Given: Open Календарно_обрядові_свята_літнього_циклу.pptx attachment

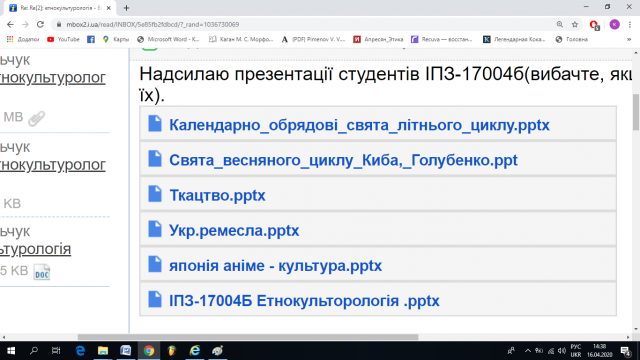Looking at the screenshot, I should (359, 125).
